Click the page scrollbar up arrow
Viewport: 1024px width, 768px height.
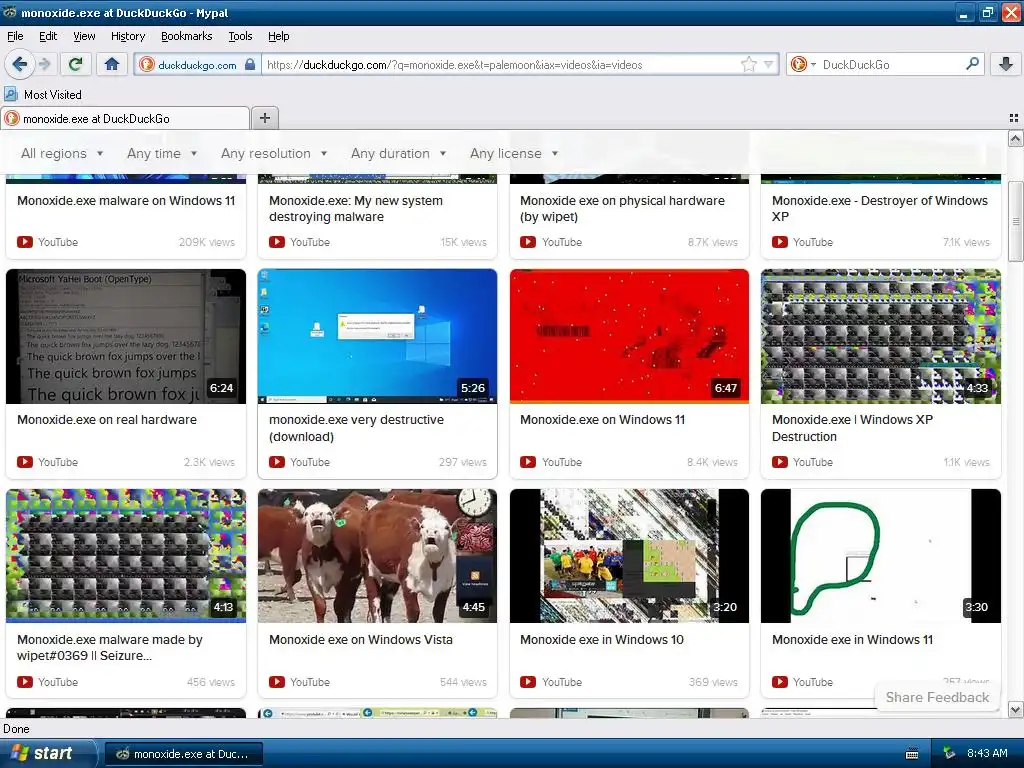[x=1015, y=138]
